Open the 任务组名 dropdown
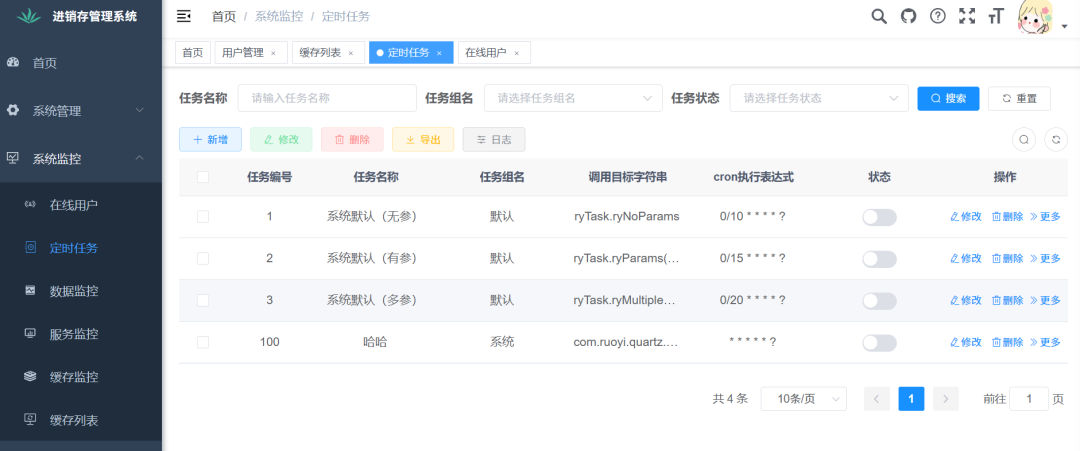 (573, 98)
